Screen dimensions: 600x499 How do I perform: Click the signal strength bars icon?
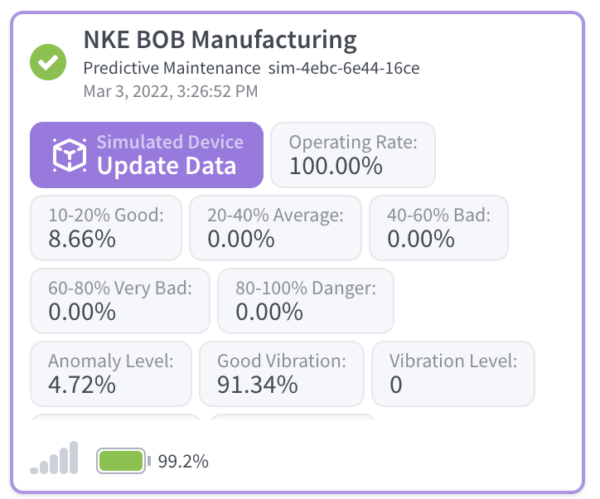pos(54,459)
